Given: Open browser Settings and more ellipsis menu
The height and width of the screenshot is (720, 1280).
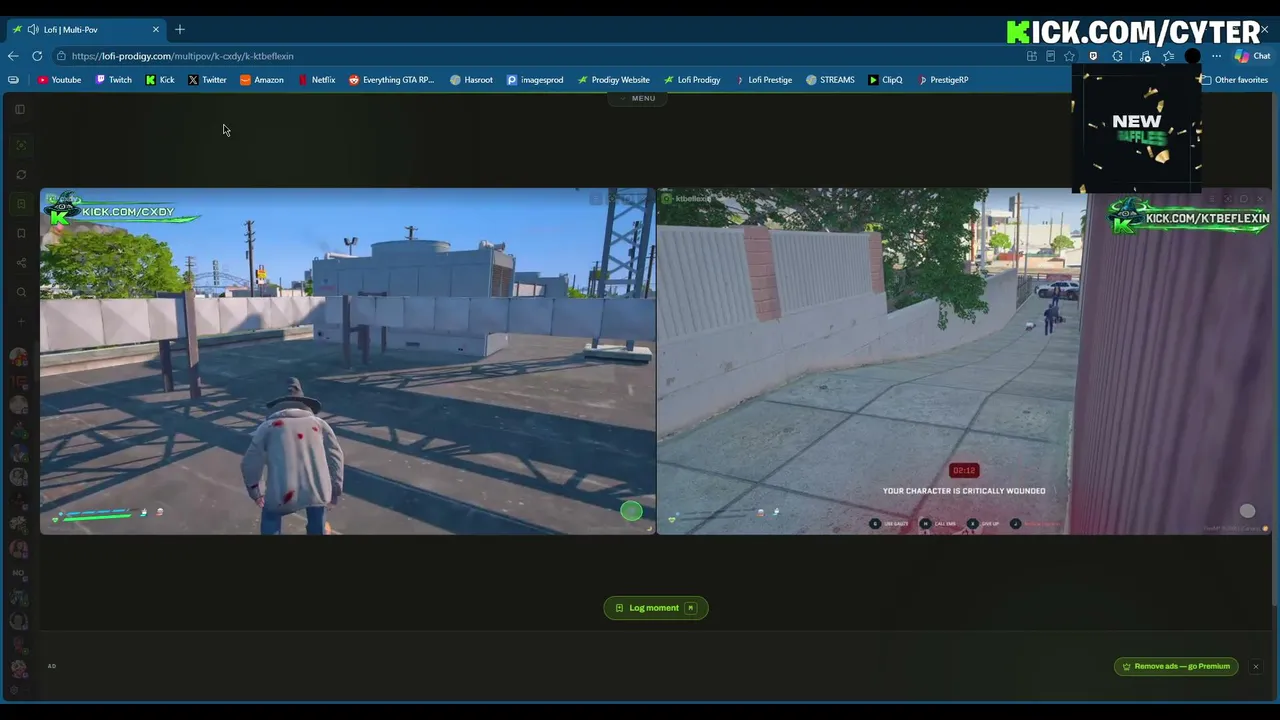Looking at the screenshot, I should 1216,56.
